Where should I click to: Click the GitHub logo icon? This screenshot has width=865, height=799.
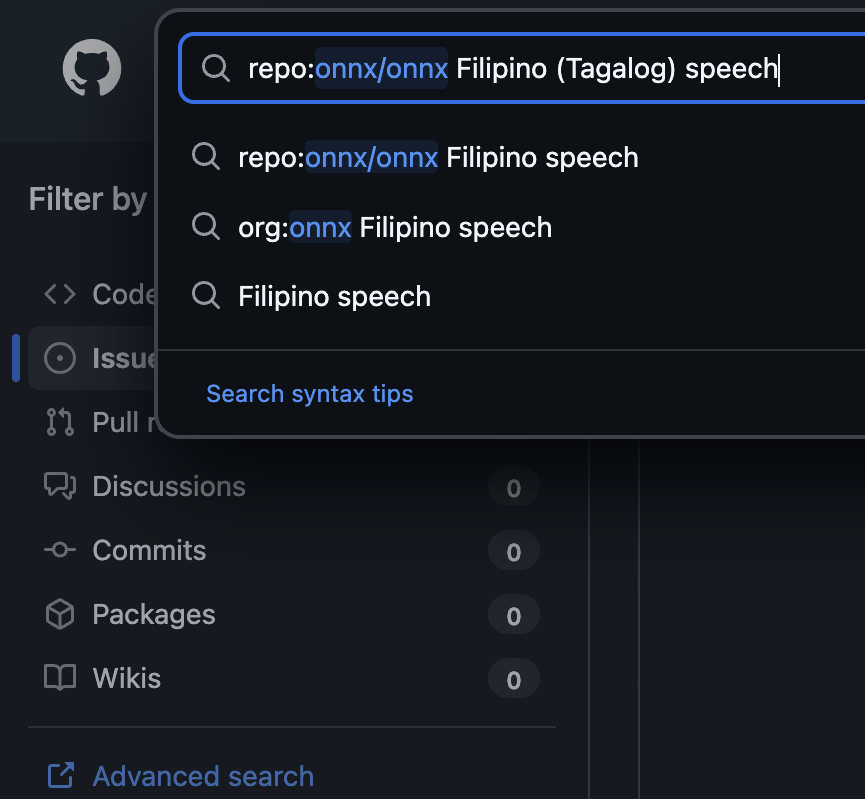pos(92,68)
